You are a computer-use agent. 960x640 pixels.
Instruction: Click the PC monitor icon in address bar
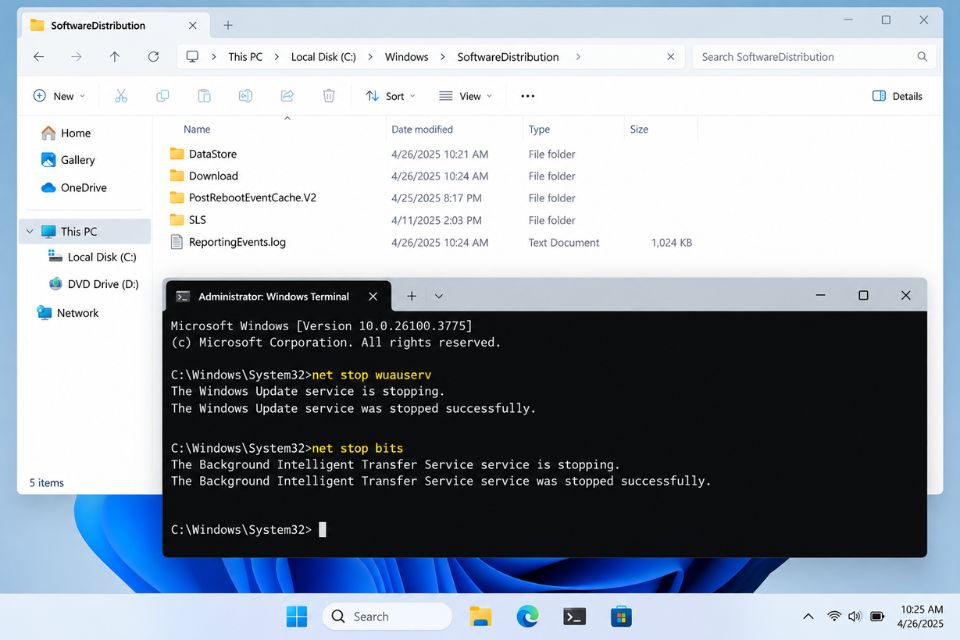pyautogui.click(x=192, y=57)
